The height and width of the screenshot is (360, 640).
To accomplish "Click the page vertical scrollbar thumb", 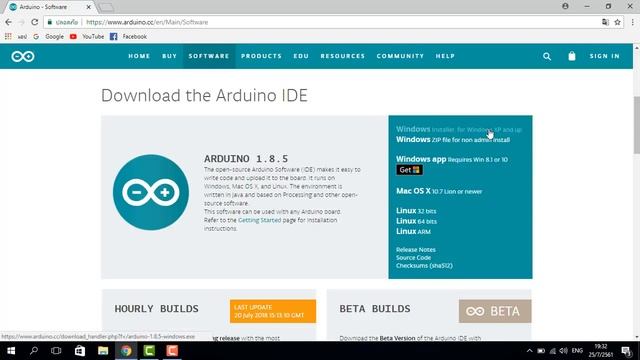I will (x=636, y=125).
